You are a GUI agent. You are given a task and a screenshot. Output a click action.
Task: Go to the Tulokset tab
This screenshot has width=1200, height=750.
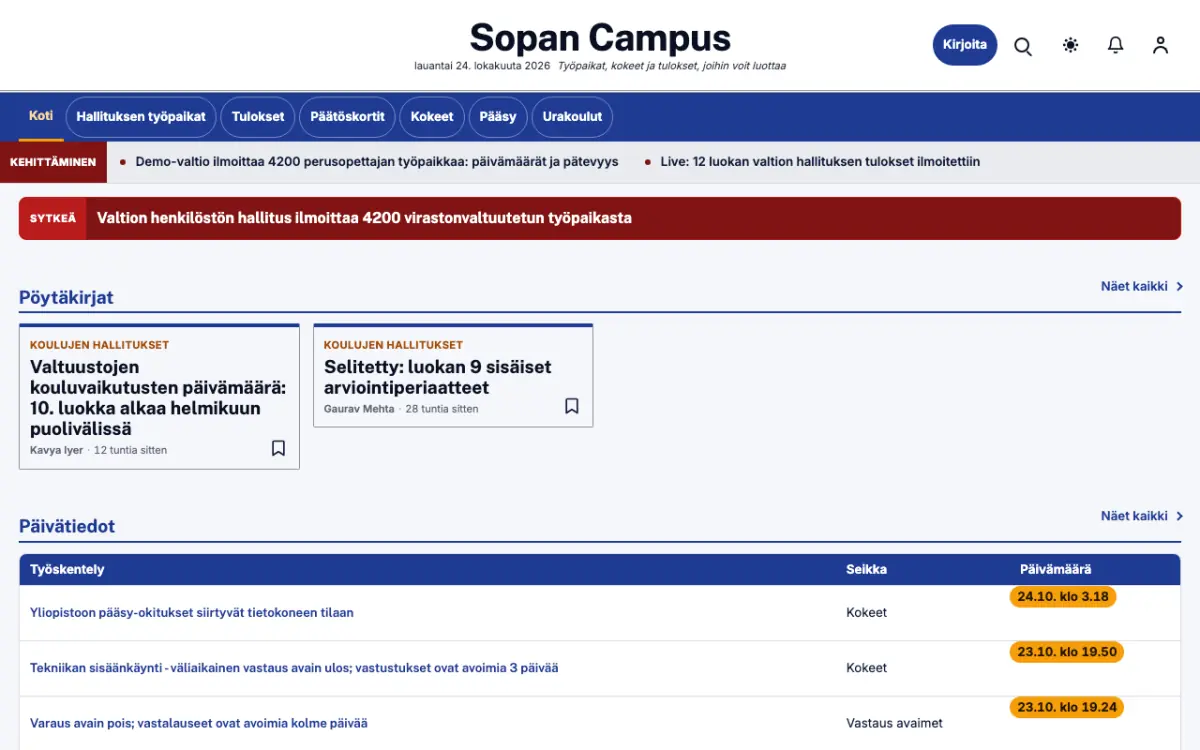(x=258, y=117)
